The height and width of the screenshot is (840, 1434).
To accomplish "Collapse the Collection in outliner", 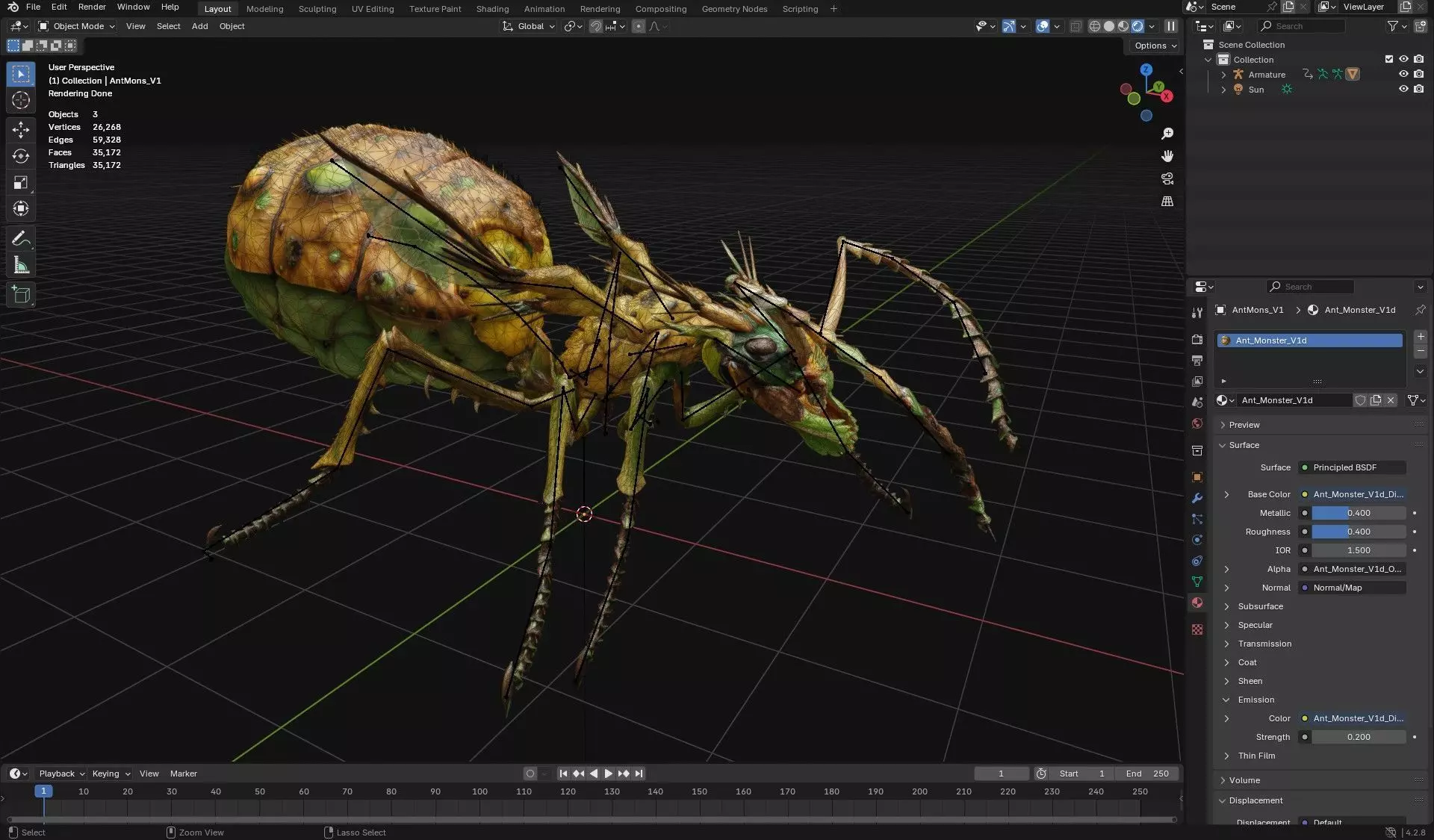I will (x=1208, y=60).
